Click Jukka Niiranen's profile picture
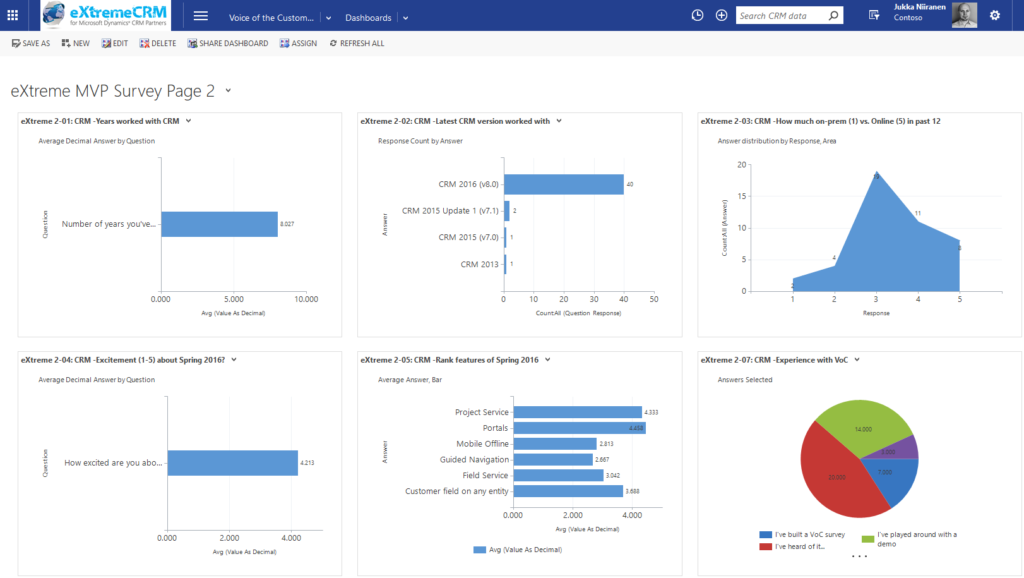 point(964,15)
